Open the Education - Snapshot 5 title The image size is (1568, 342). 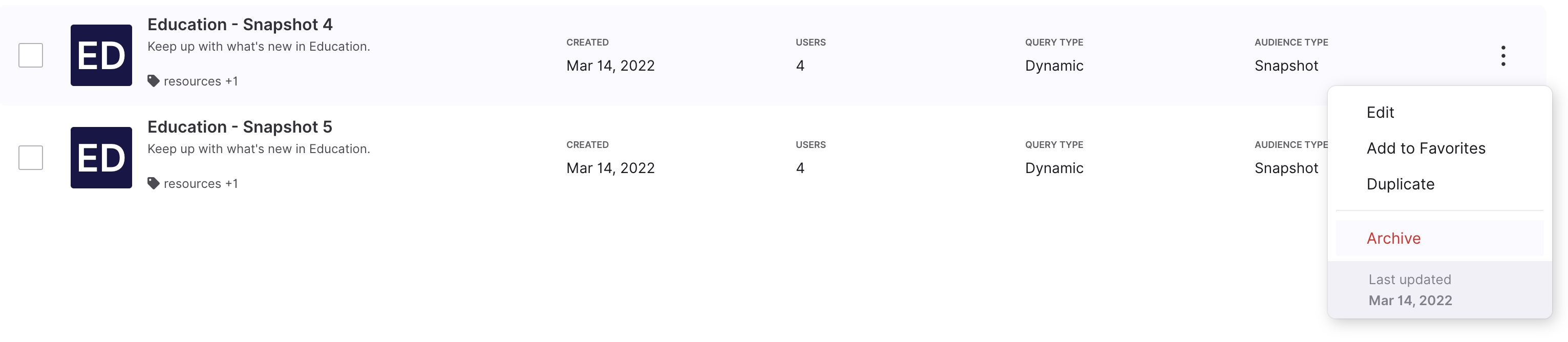point(240,126)
